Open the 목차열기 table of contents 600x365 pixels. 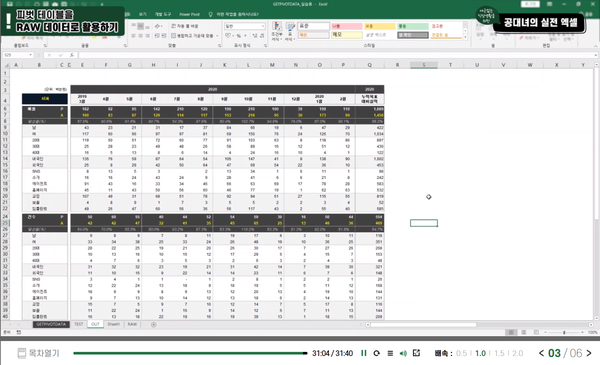[x=39, y=353]
